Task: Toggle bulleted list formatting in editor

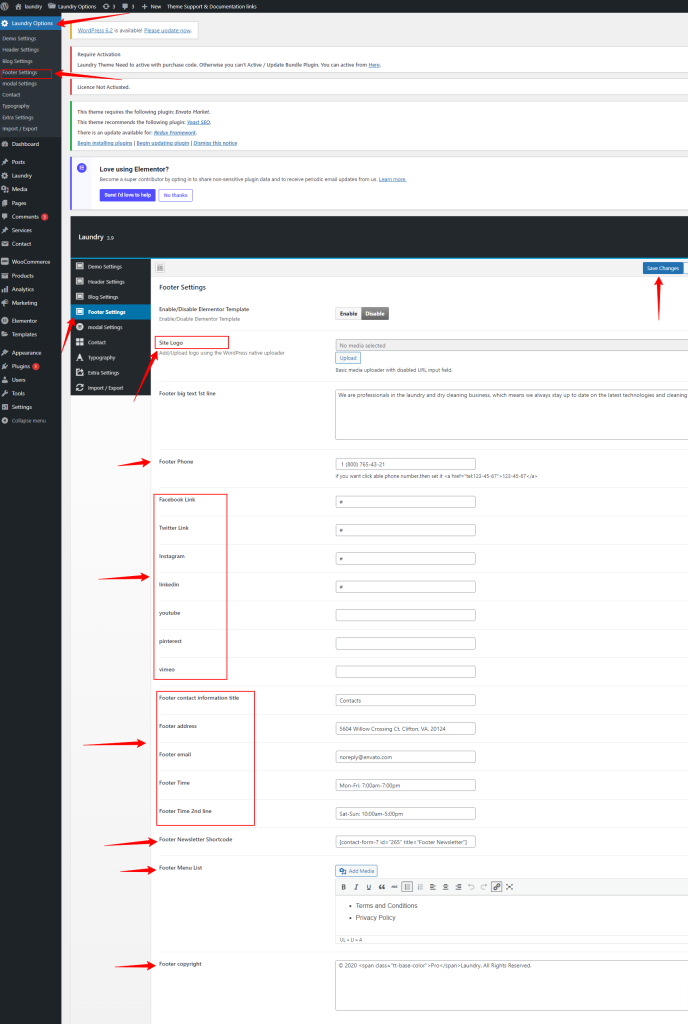Action: (x=407, y=886)
